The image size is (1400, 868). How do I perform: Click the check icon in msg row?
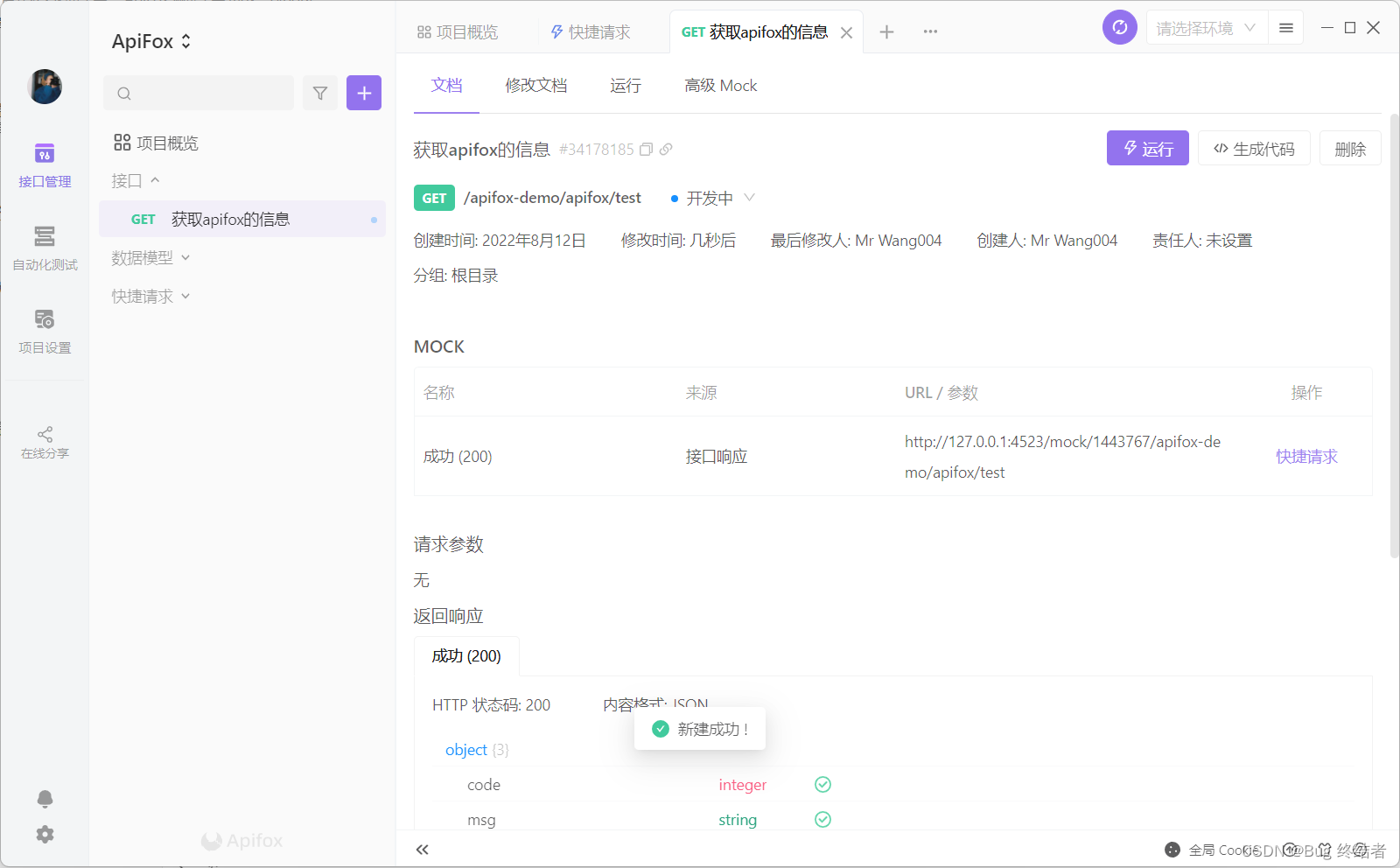822,819
